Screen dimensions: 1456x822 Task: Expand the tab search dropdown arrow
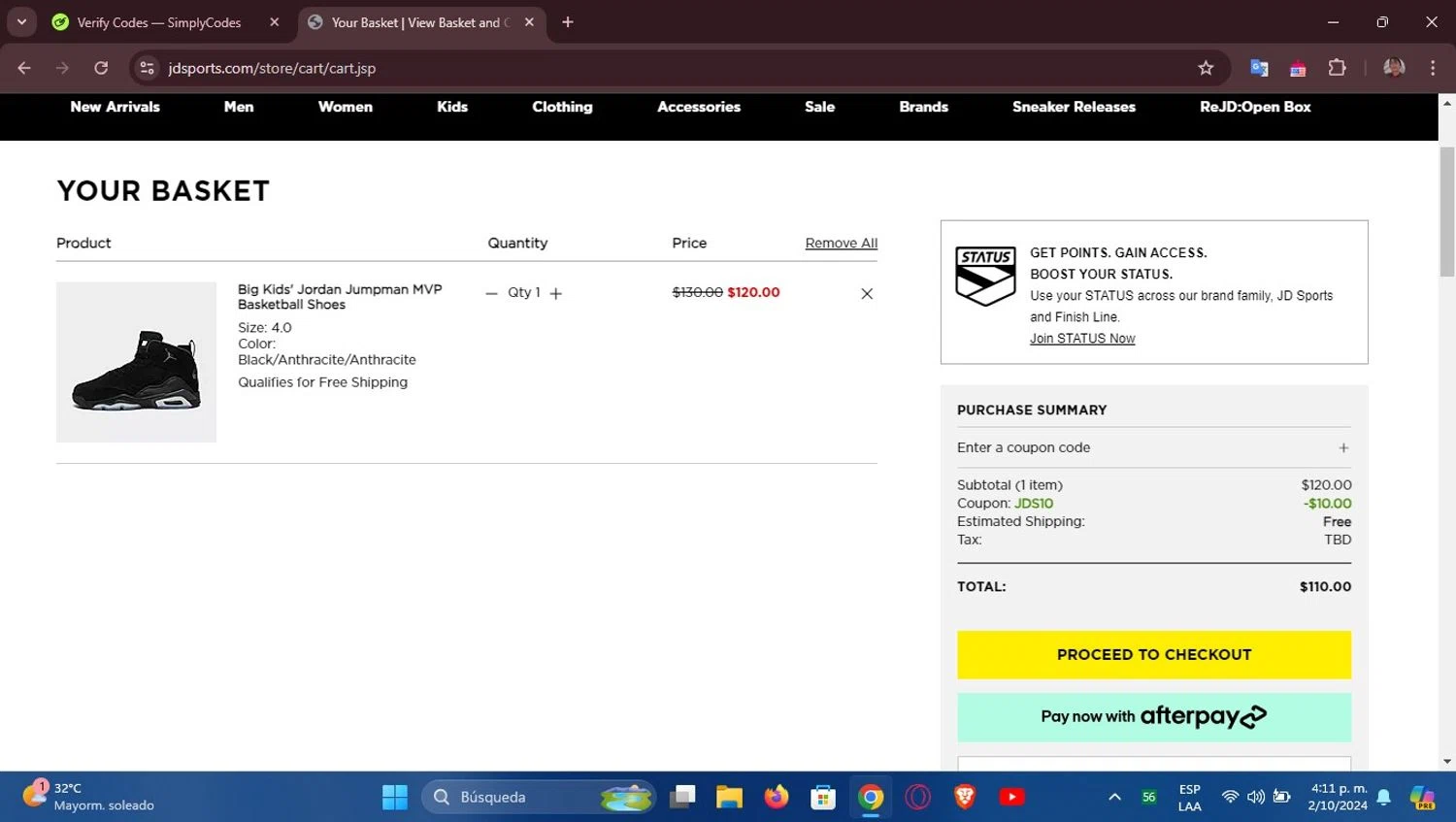click(21, 22)
